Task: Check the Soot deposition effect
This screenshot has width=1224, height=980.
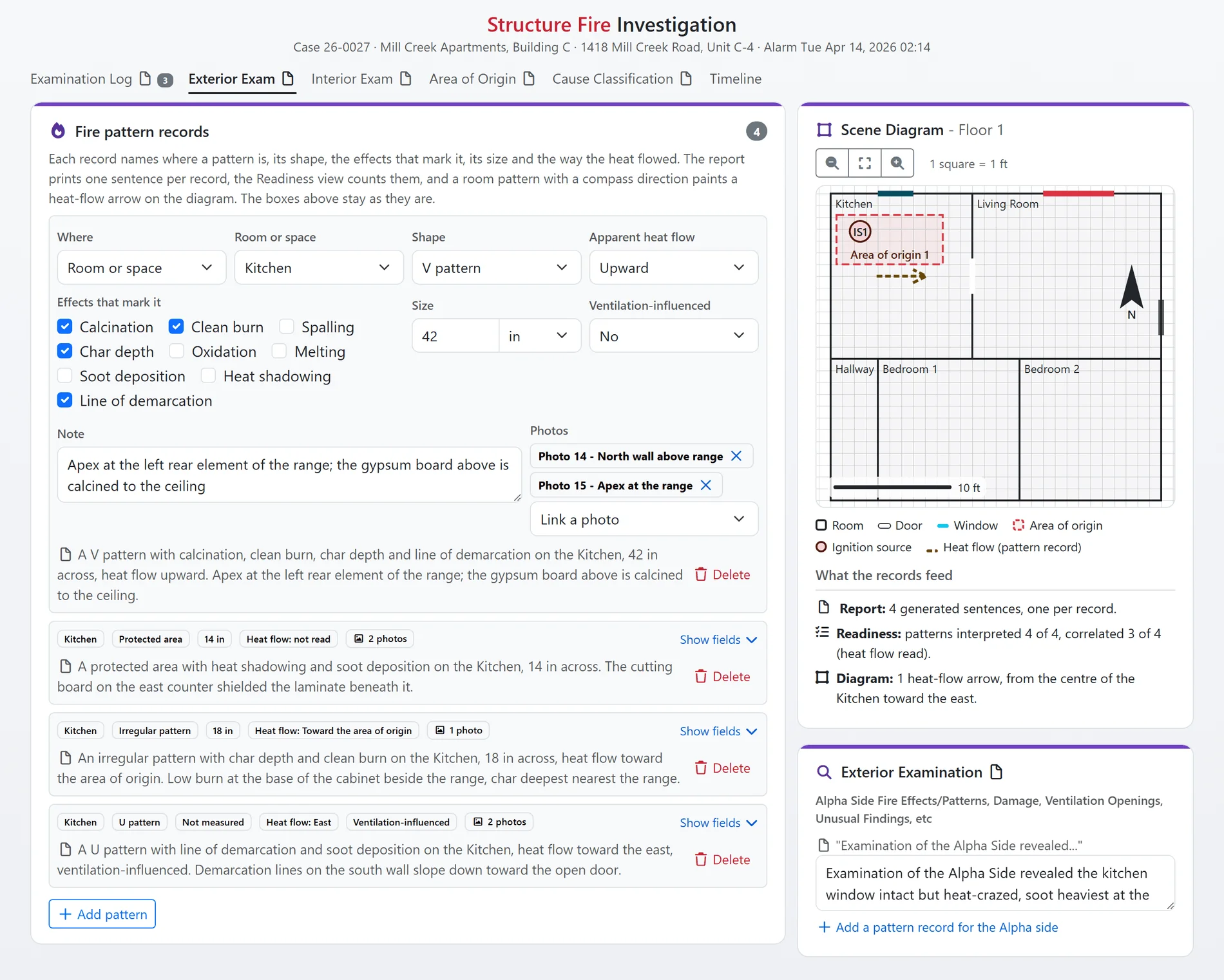Action: coord(64,375)
